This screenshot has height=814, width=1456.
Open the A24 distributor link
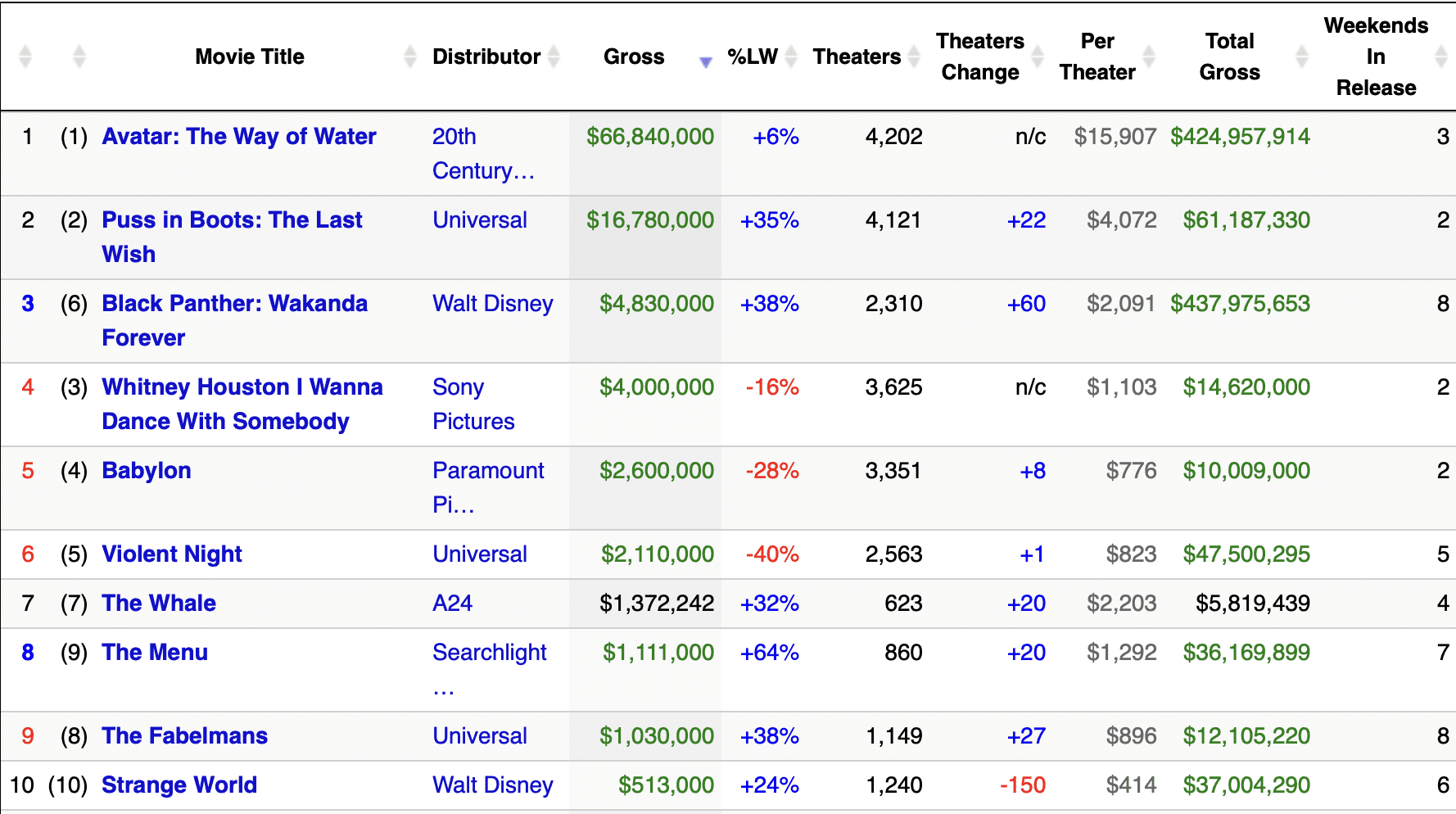pos(453,603)
